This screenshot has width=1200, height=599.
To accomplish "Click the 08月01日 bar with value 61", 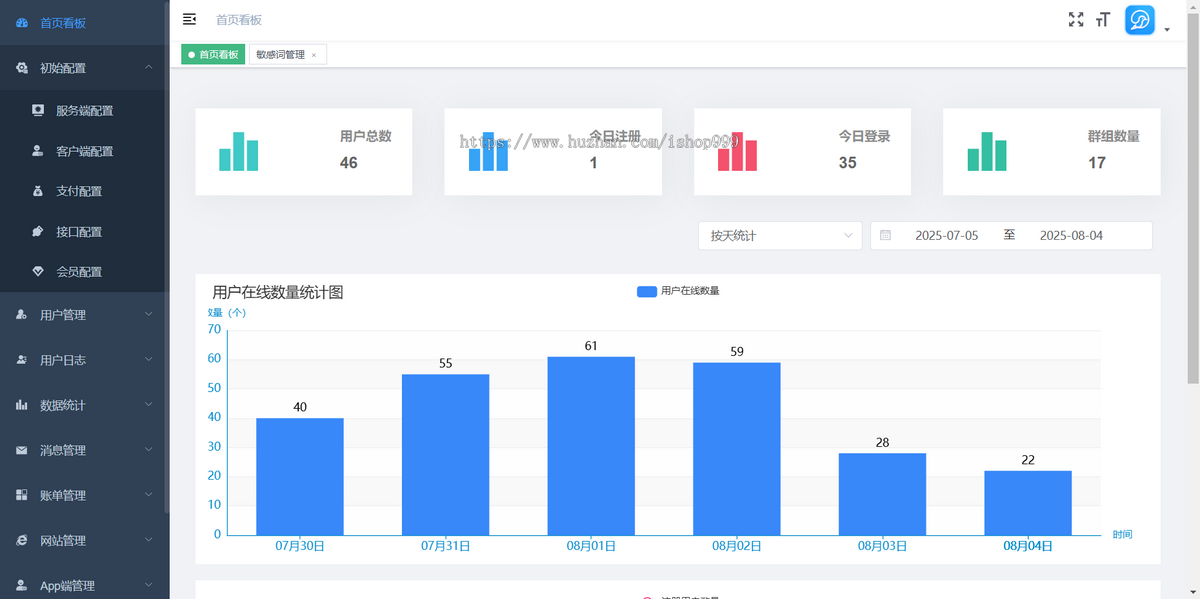I will (591, 446).
